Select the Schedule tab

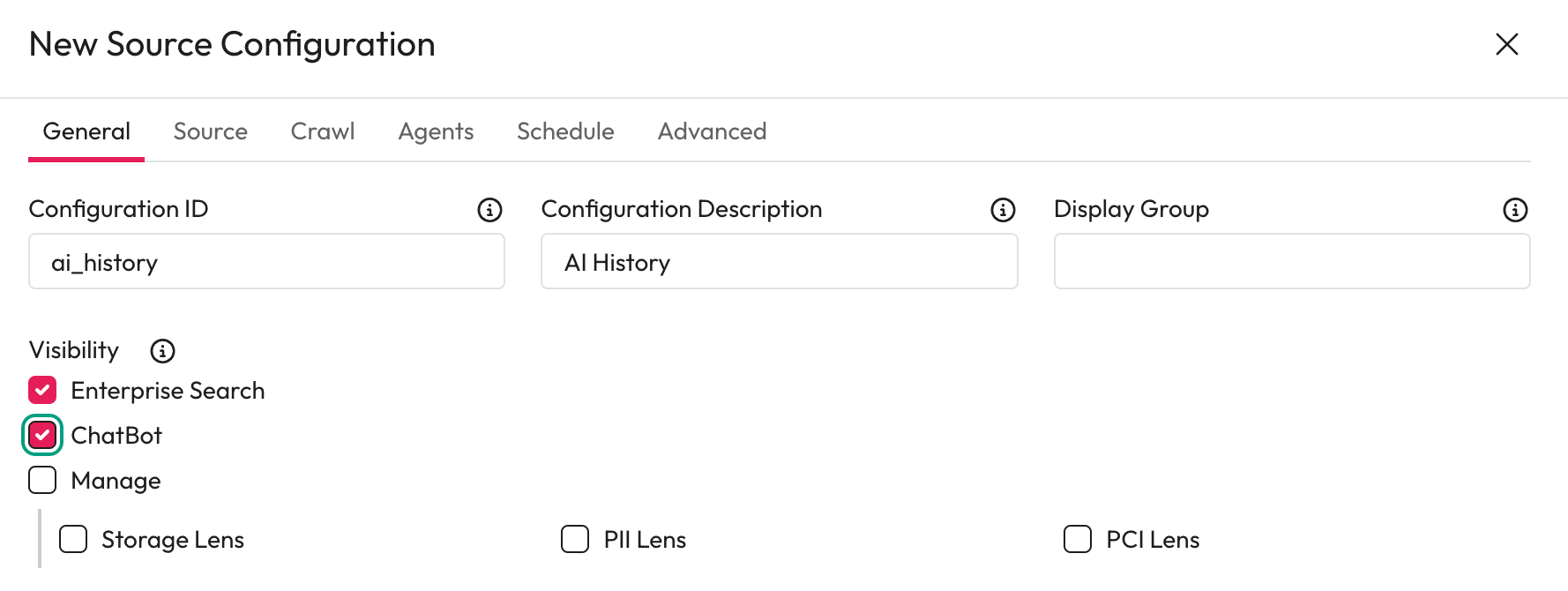tap(565, 131)
